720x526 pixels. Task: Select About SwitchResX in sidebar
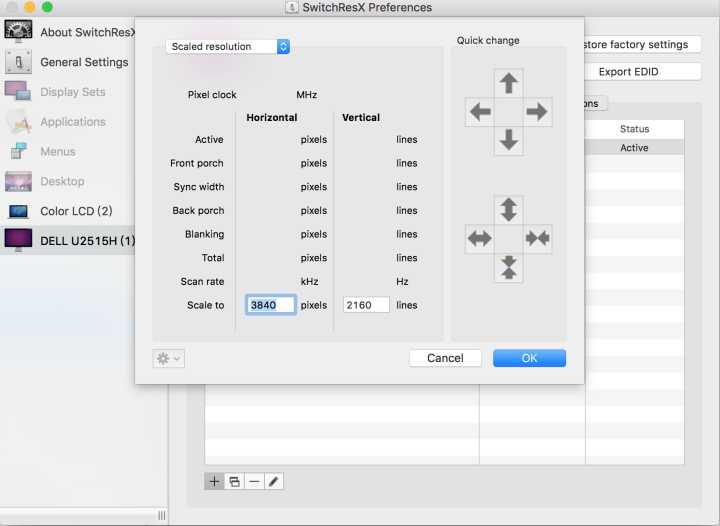(x=69, y=32)
